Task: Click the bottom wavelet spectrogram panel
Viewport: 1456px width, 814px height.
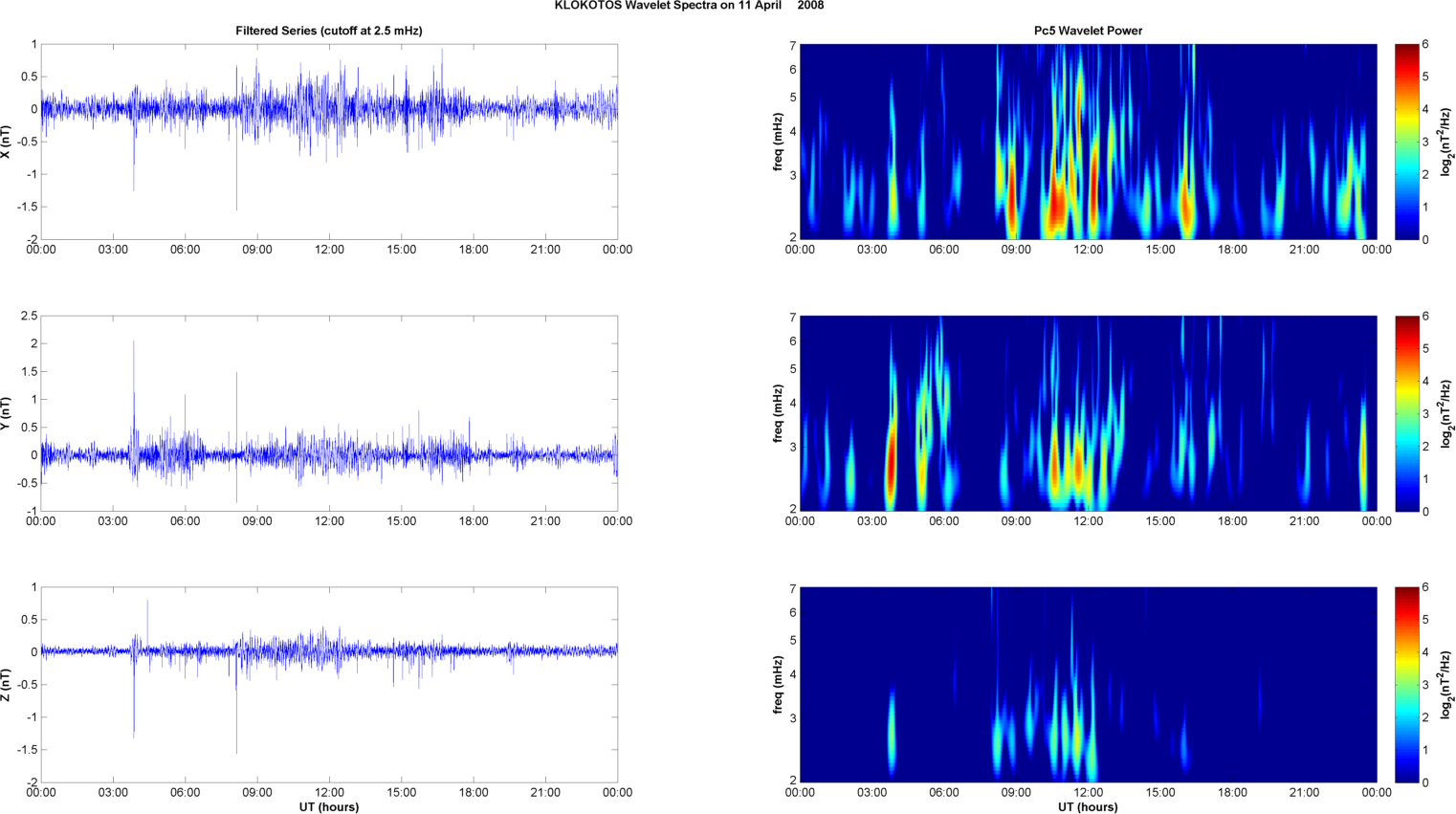Action: (x=1088, y=685)
